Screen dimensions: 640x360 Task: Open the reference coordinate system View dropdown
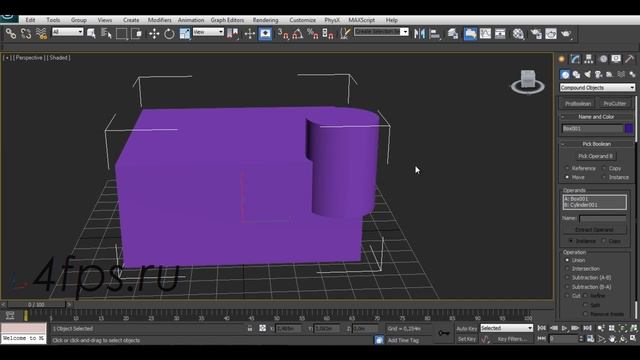click(208, 32)
